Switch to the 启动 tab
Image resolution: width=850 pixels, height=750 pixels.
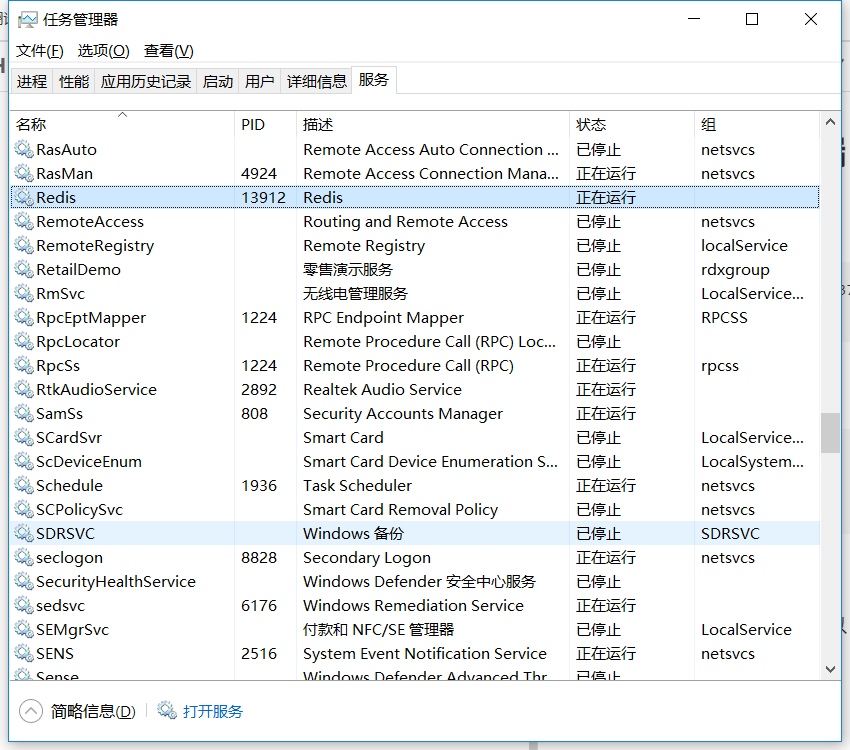coord(217,81)
